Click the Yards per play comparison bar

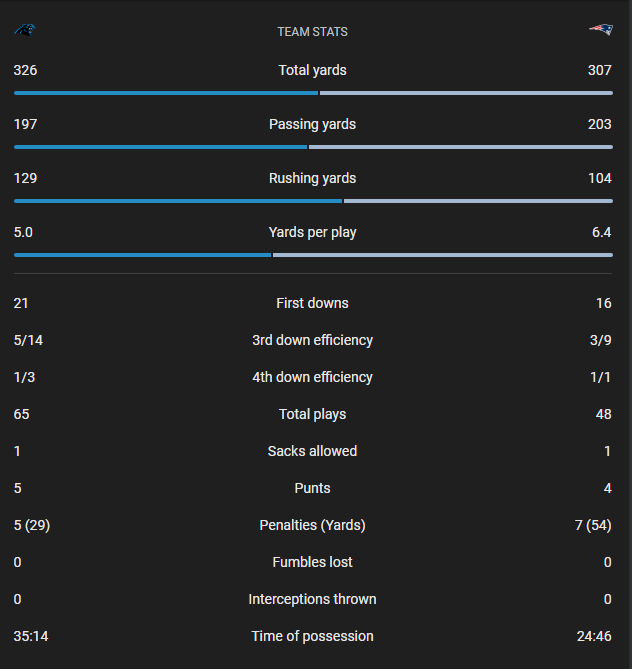pos(313,255)
